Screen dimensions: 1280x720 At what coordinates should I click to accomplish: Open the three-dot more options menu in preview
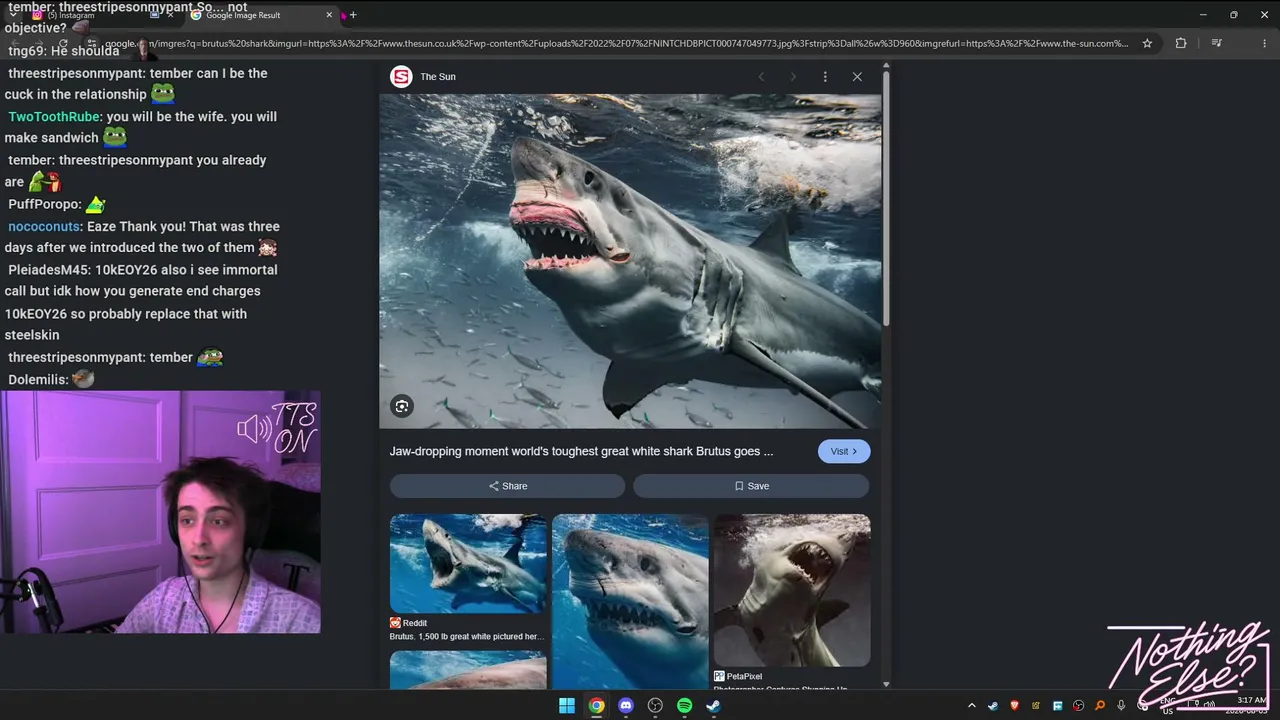pos(825,77)
